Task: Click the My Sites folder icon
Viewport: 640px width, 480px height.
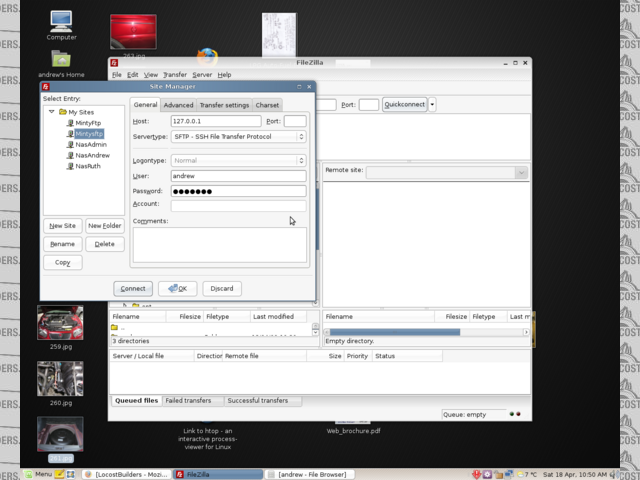Action: 62,112
